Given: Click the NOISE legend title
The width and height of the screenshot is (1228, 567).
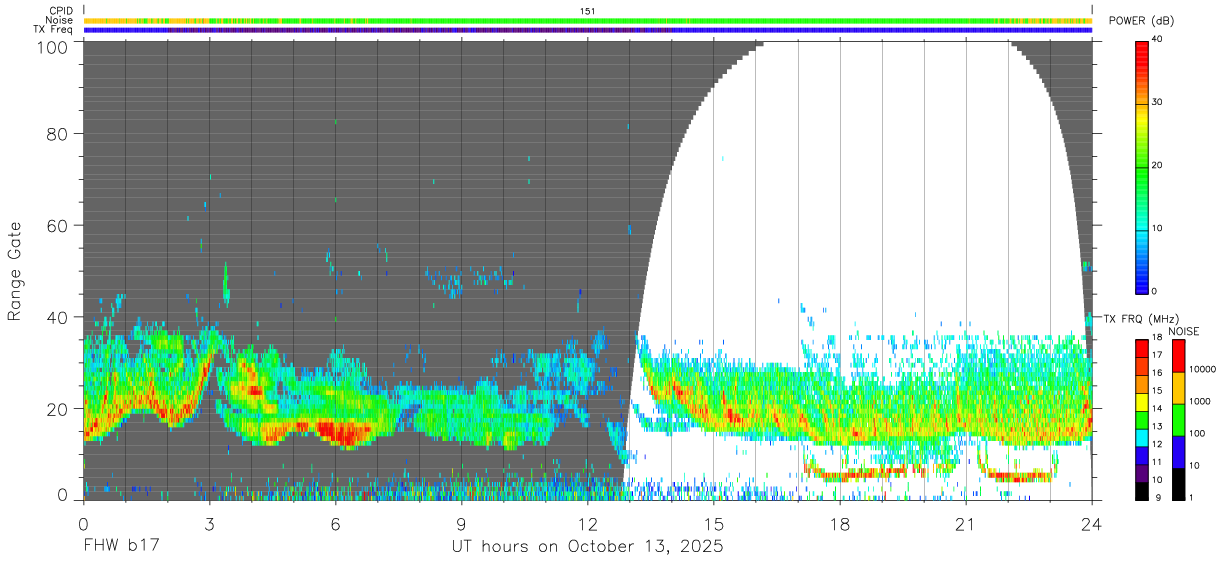Looking at the screenshot, I should (1183, 331).
